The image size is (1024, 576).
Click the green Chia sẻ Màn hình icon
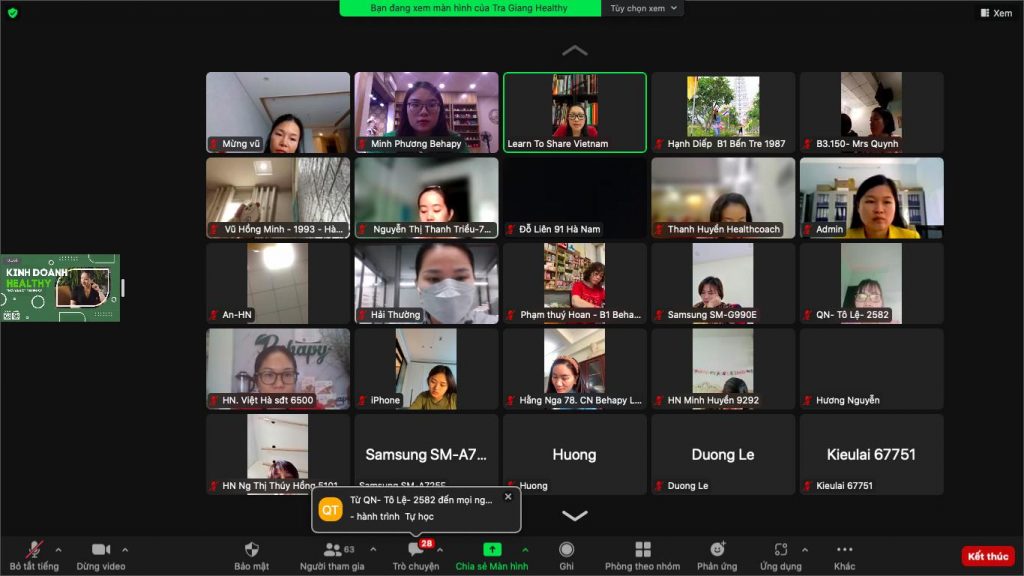pyautogui.click(x=492, y=549)
